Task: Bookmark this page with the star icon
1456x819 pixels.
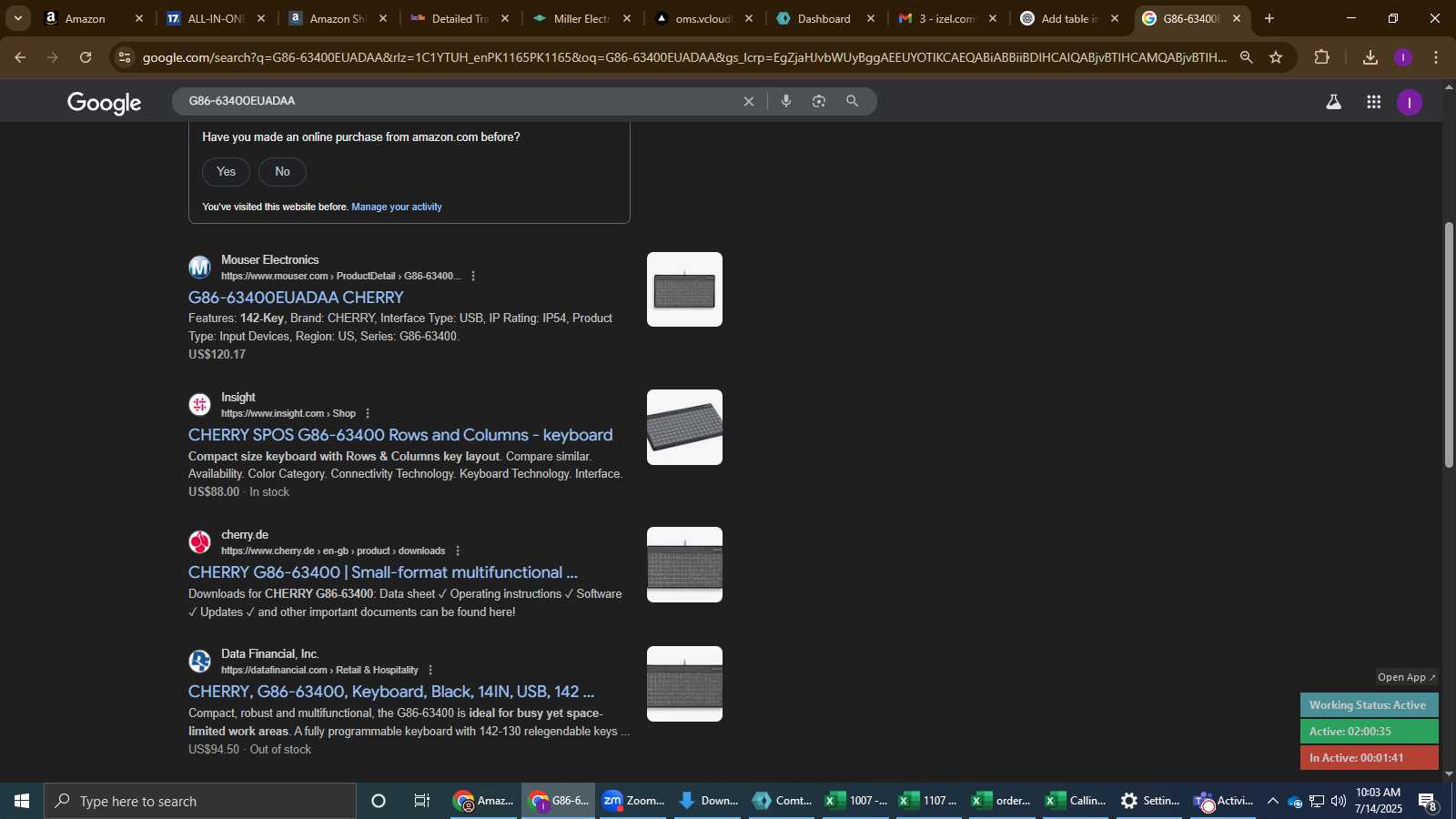Action: pos(1276,57)
